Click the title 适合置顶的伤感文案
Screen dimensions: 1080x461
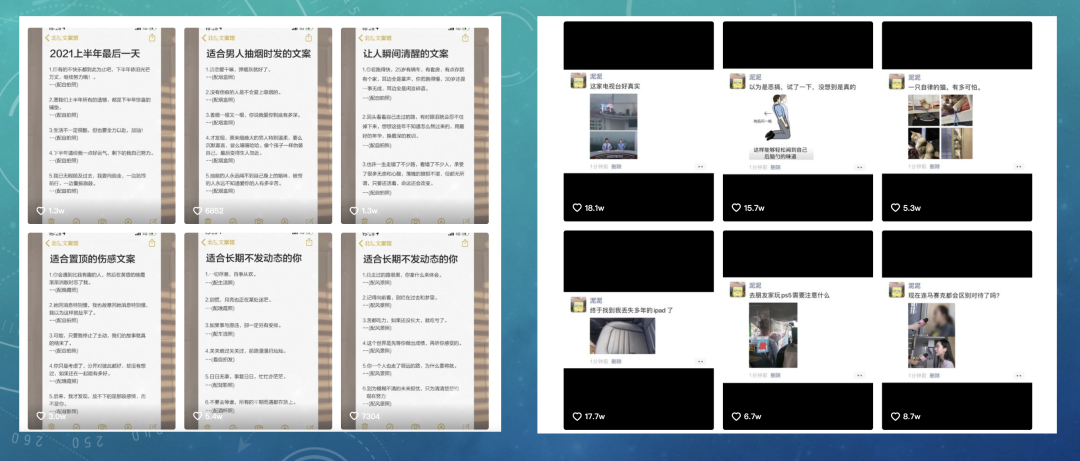point(93,259)
